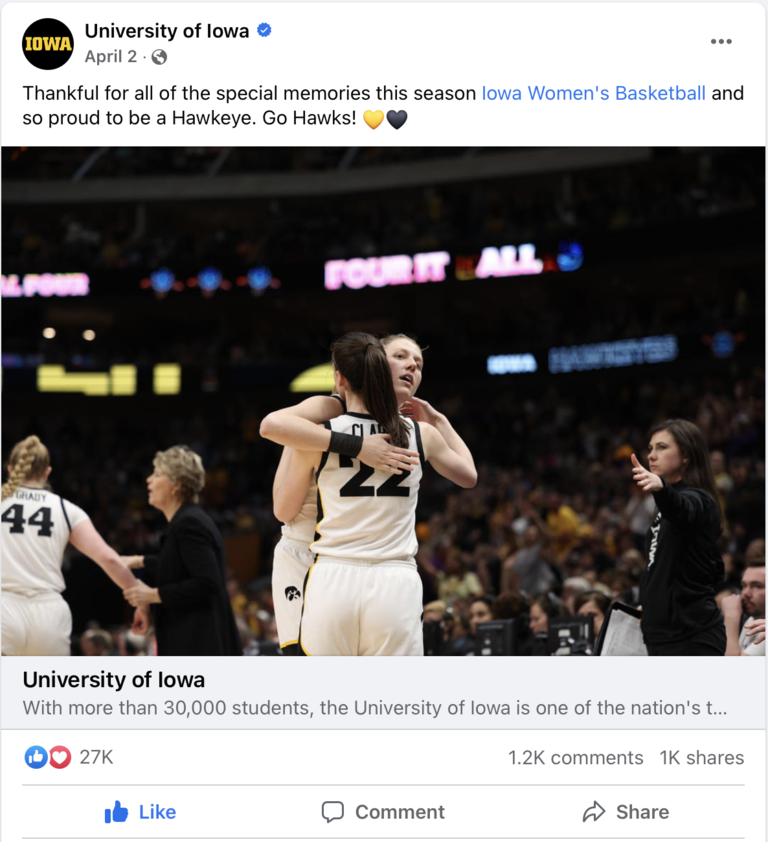View the 1K shares list
This screenshot has height=842, width=768.
click(701, 758)
